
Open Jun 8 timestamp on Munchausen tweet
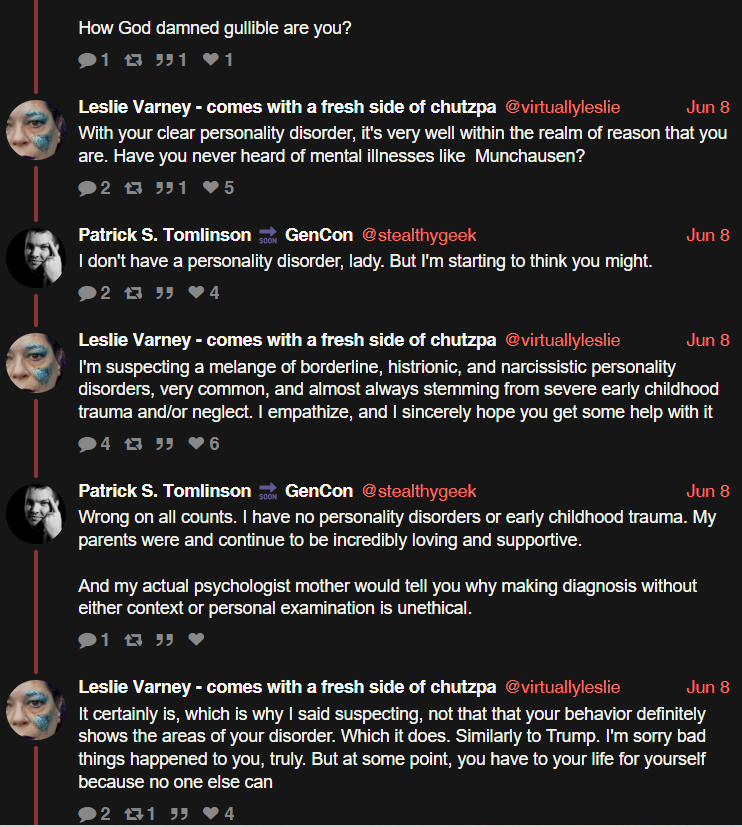coord(708,107)
